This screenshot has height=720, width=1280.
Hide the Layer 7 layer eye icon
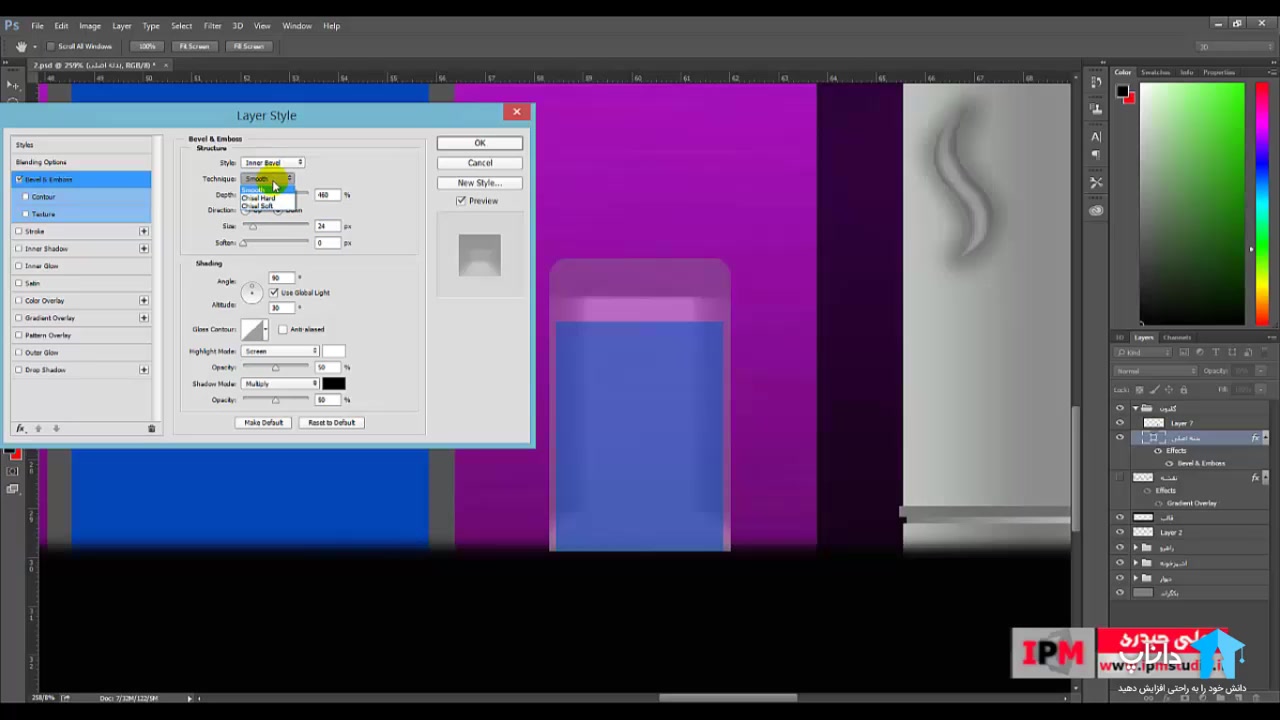1120,423
